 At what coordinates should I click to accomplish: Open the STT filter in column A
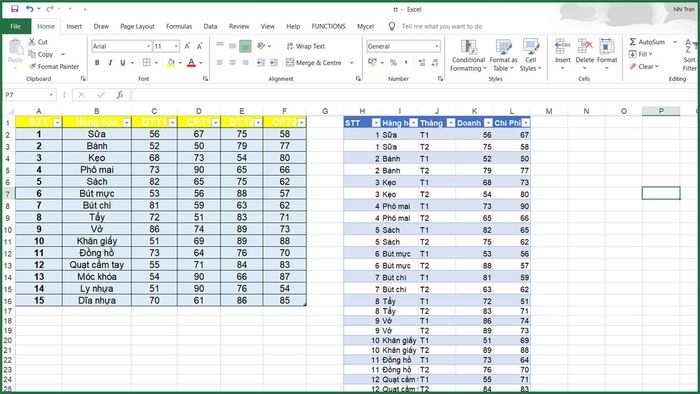57,122
